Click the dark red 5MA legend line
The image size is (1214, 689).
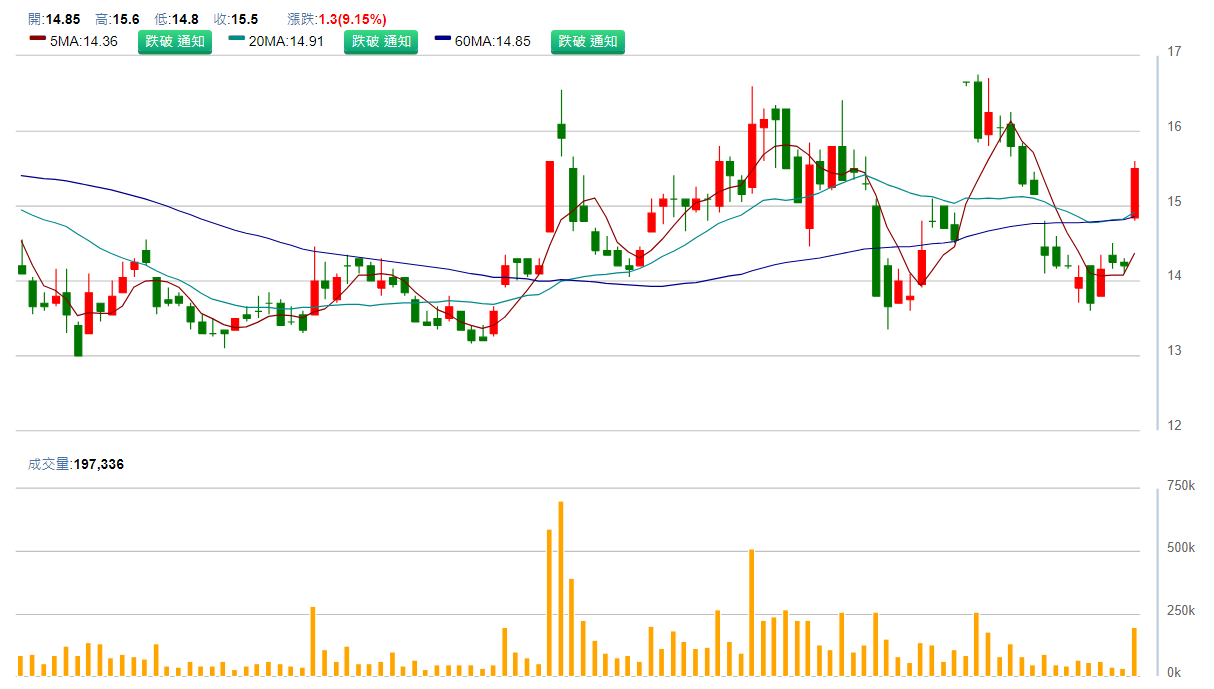(x=38, y=41)
